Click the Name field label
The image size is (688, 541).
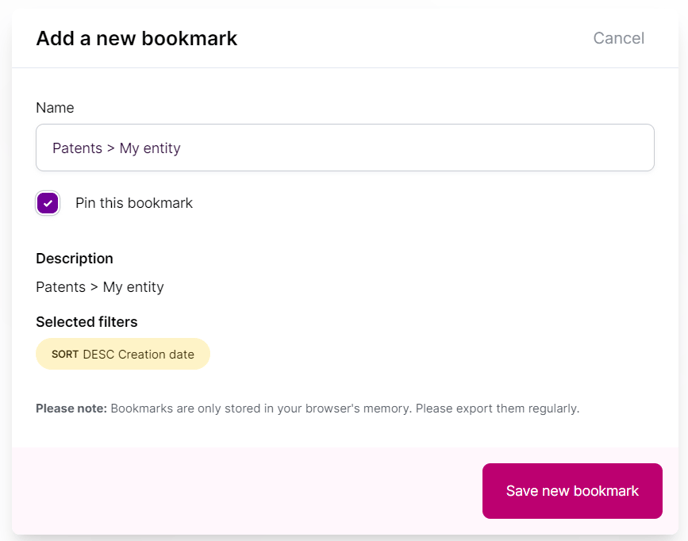(x=55, y=107)
